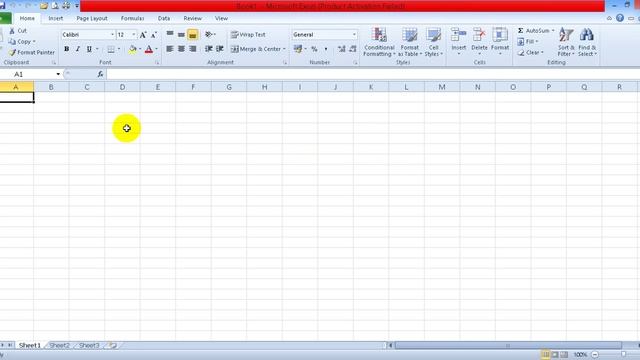Click the Delete cells icon
640x360 pixels.
[479, 35]
